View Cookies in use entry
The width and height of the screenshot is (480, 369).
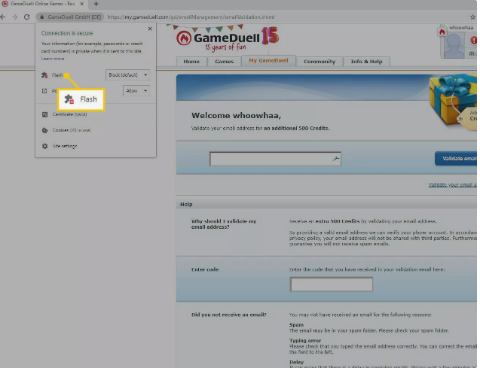(67, 130)
